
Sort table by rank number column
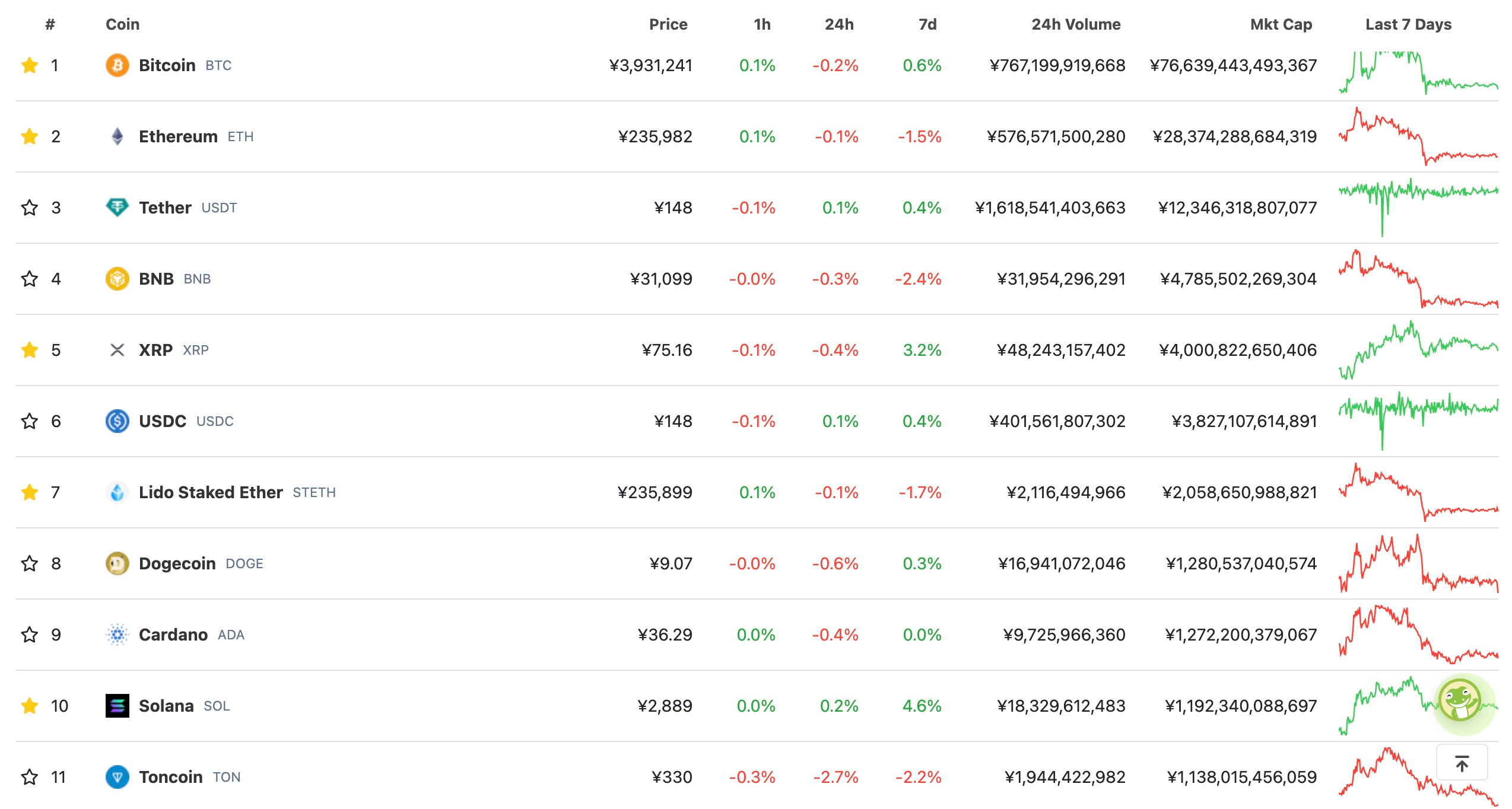(50, 24)
